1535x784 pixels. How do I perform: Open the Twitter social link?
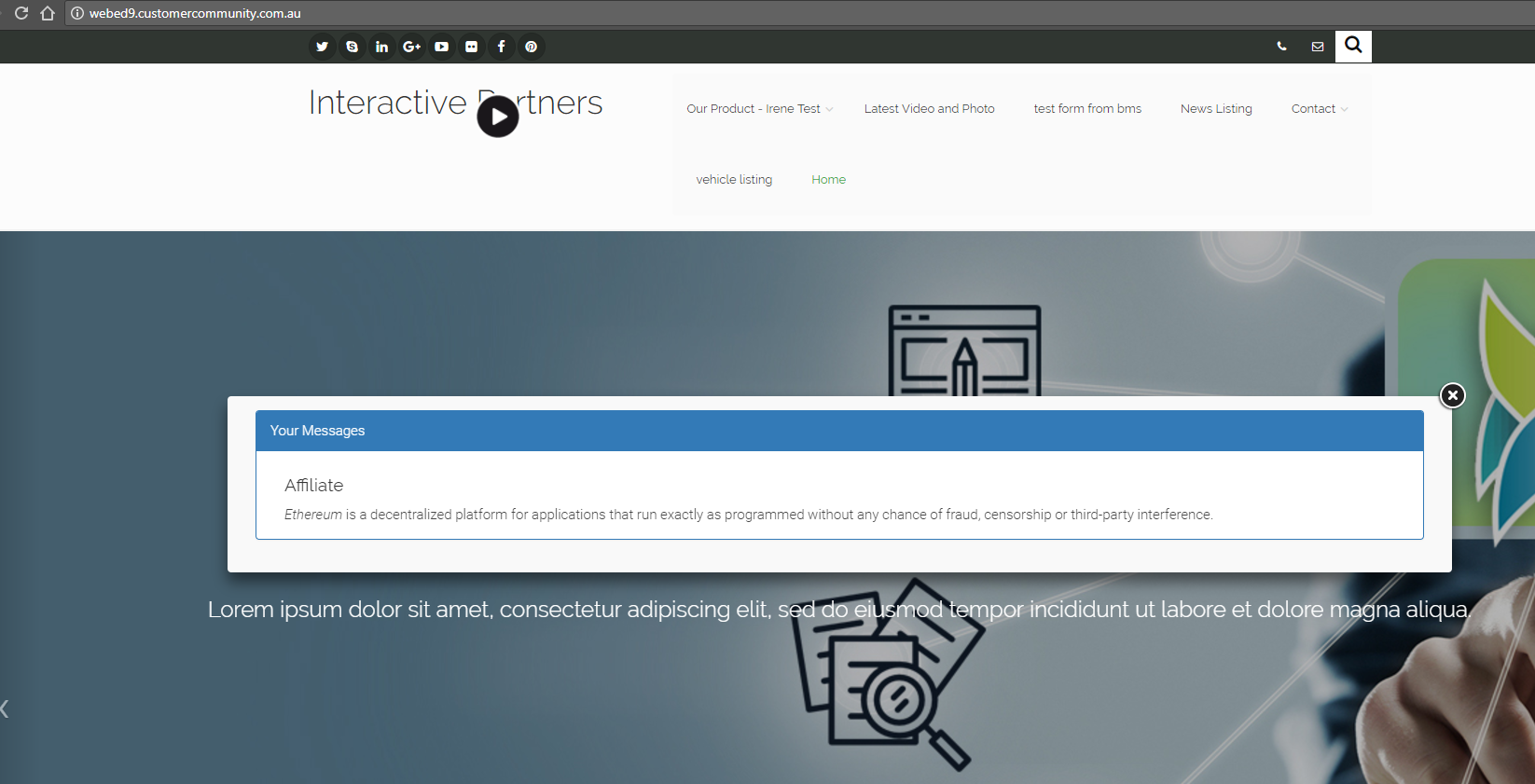[x=322, y=47]
